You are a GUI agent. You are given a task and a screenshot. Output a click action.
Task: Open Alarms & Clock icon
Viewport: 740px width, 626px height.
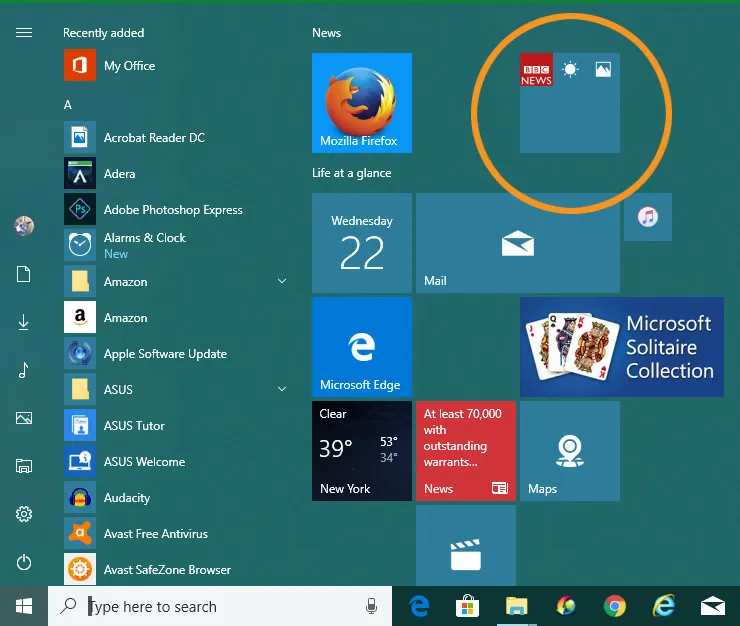(x=80, y=245)
